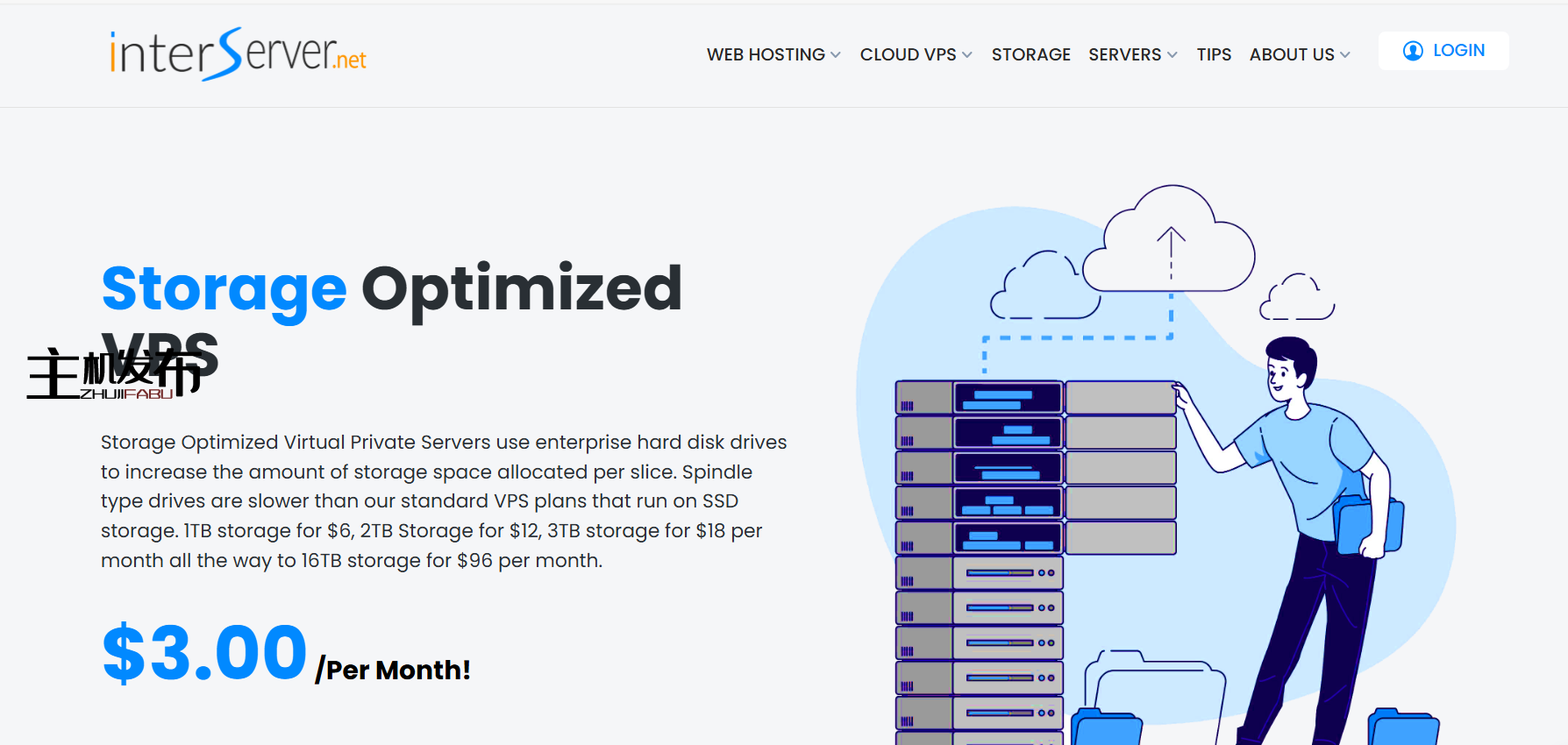Screen dimensions: 1568x745
Task: Open the STORAGE menu item
Action: click(1030, 55)
